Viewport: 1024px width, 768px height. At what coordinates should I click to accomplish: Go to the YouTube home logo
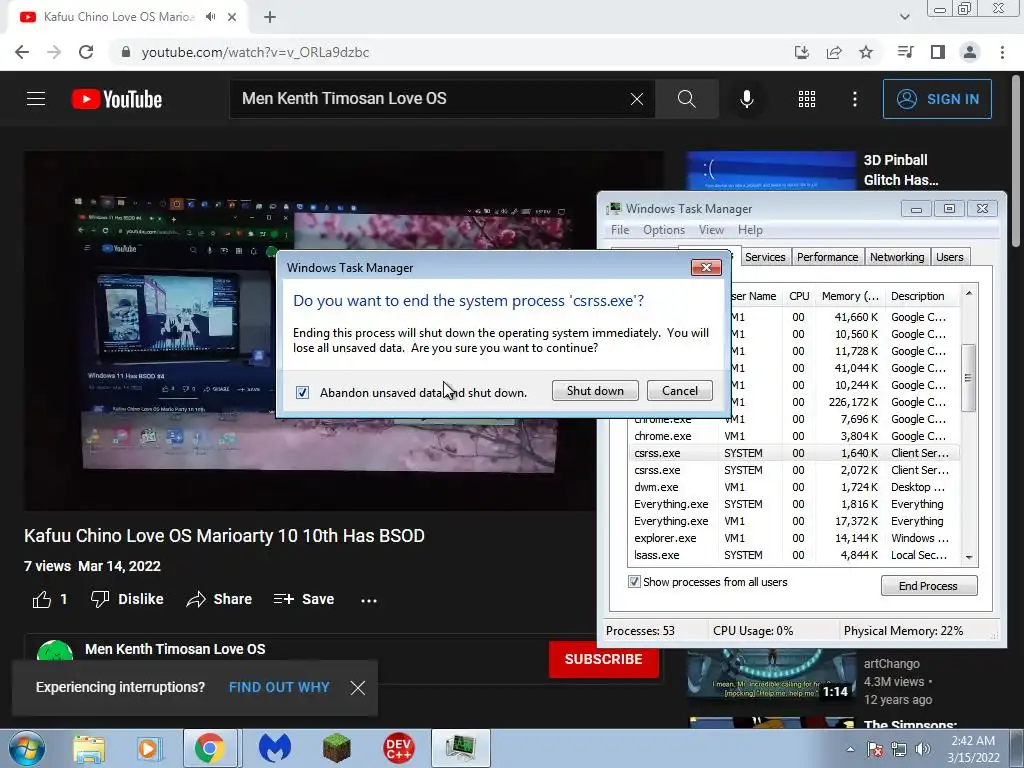tap(117, 99)
